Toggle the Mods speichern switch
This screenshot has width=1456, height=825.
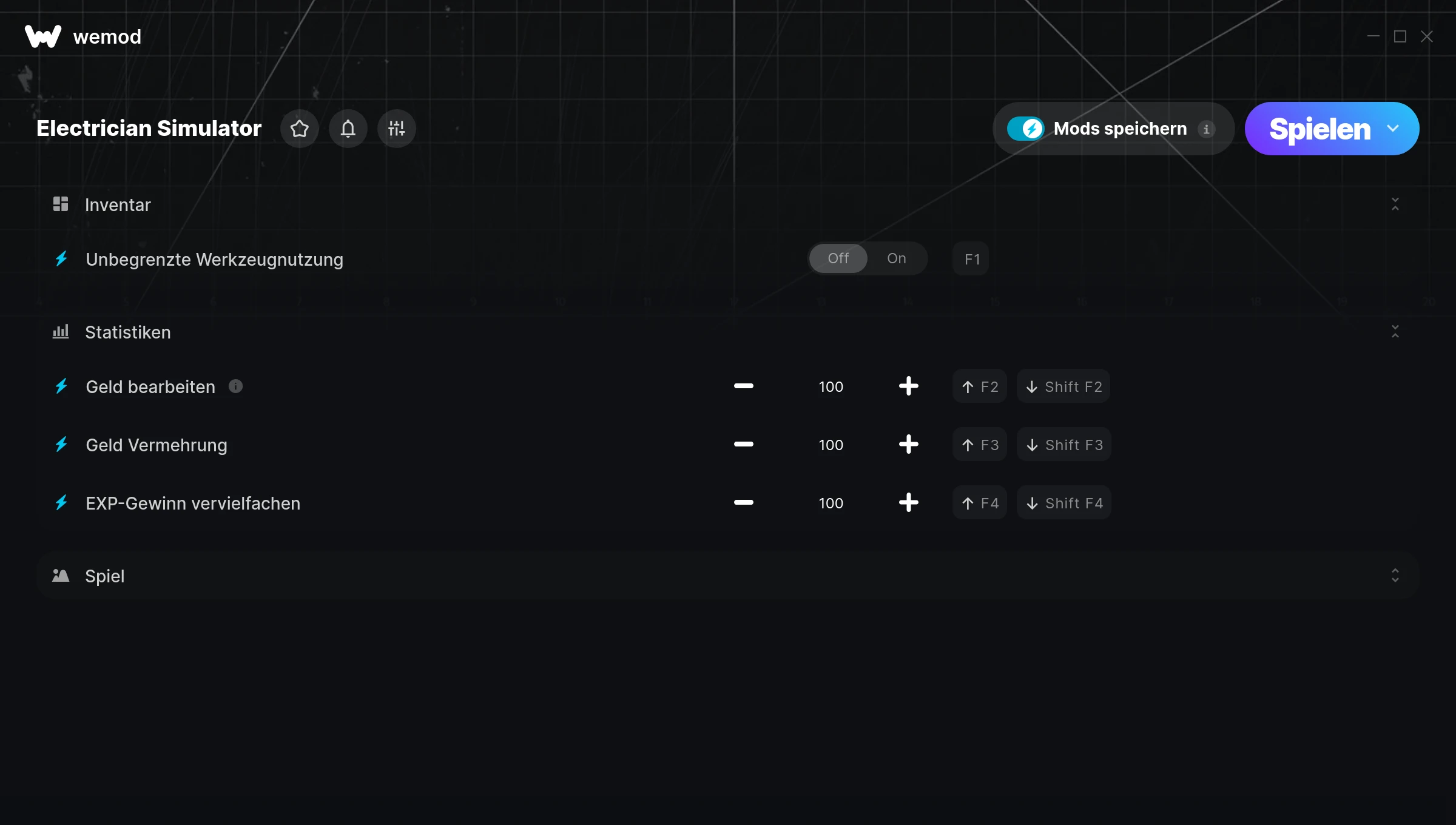point(1025,129)
